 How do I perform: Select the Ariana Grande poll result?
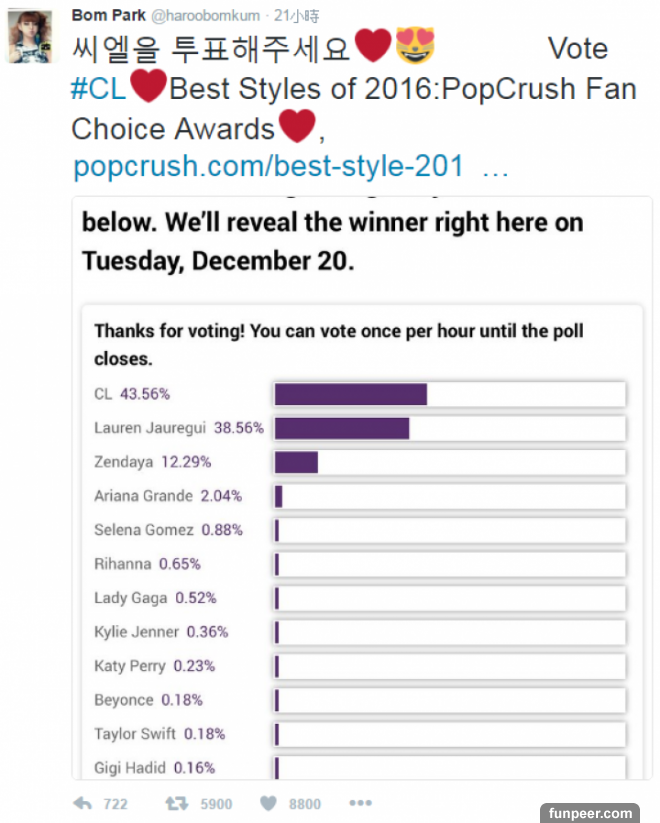[x=168, y=496]
